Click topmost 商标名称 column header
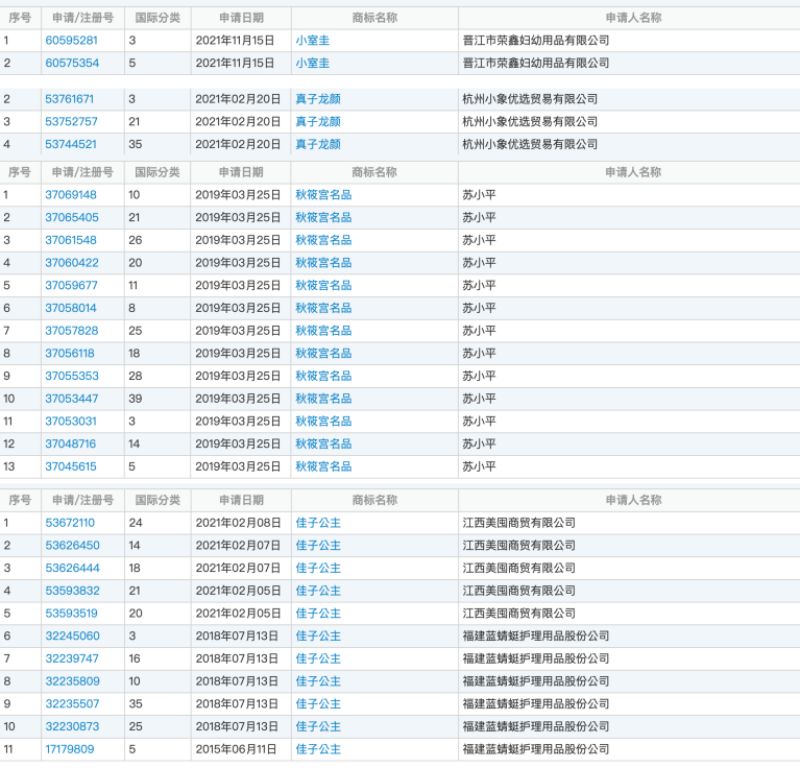 coord(374,18)
